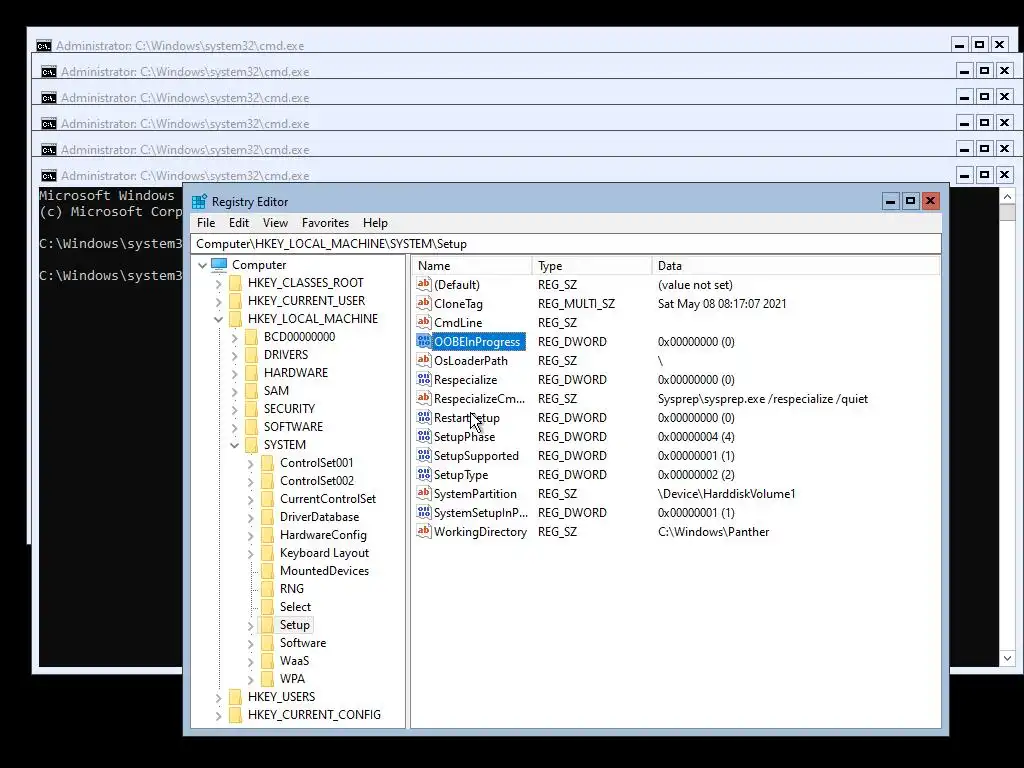Collapse the Computer root node

(x=202, y=265)
